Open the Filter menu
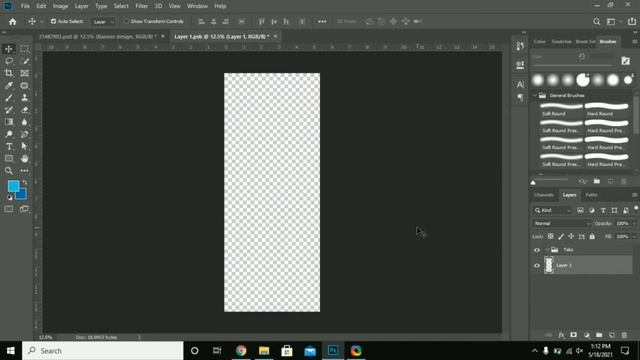 click(142, 6)
